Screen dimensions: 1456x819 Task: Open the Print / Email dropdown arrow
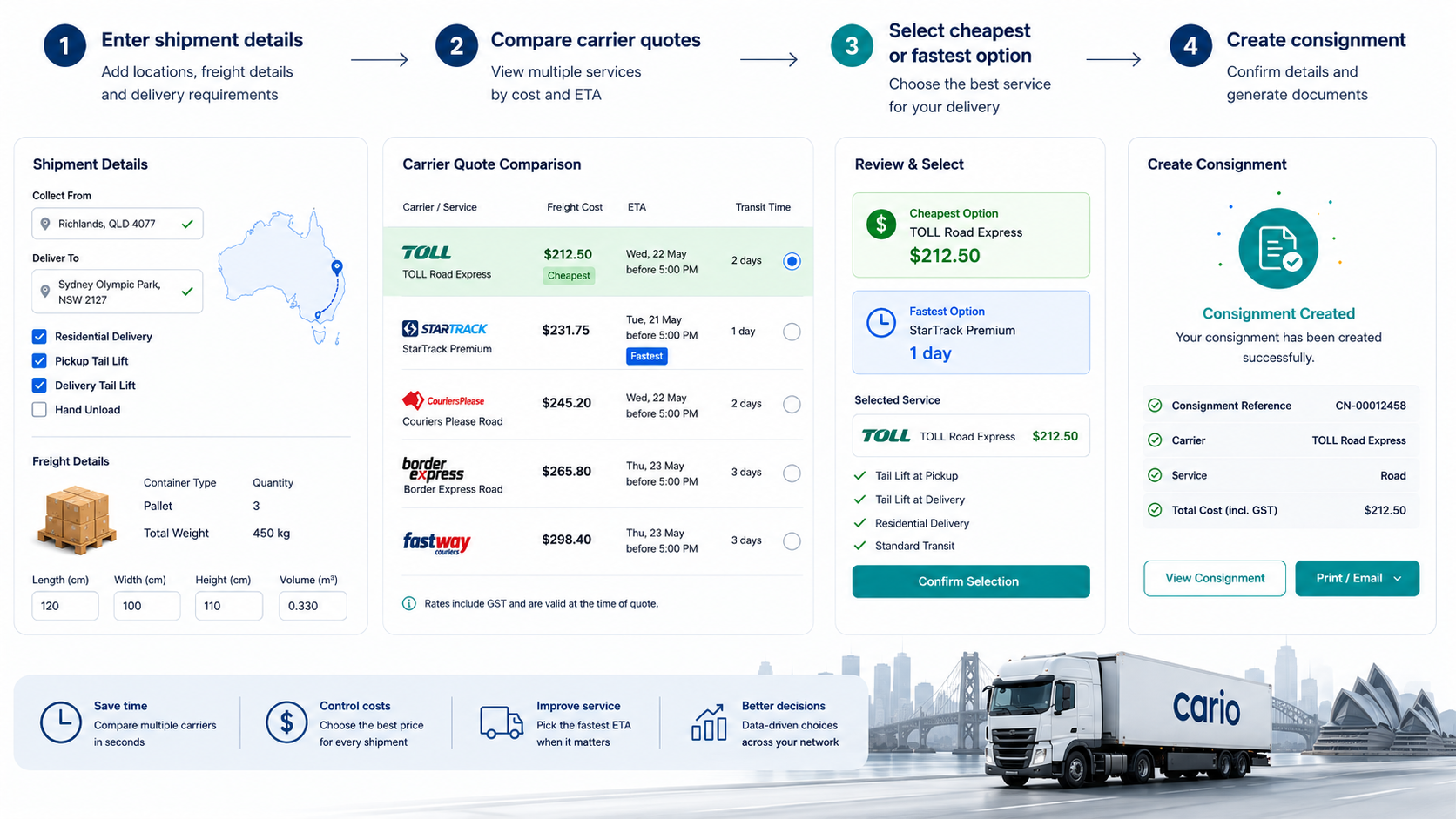pos(1398,579)
